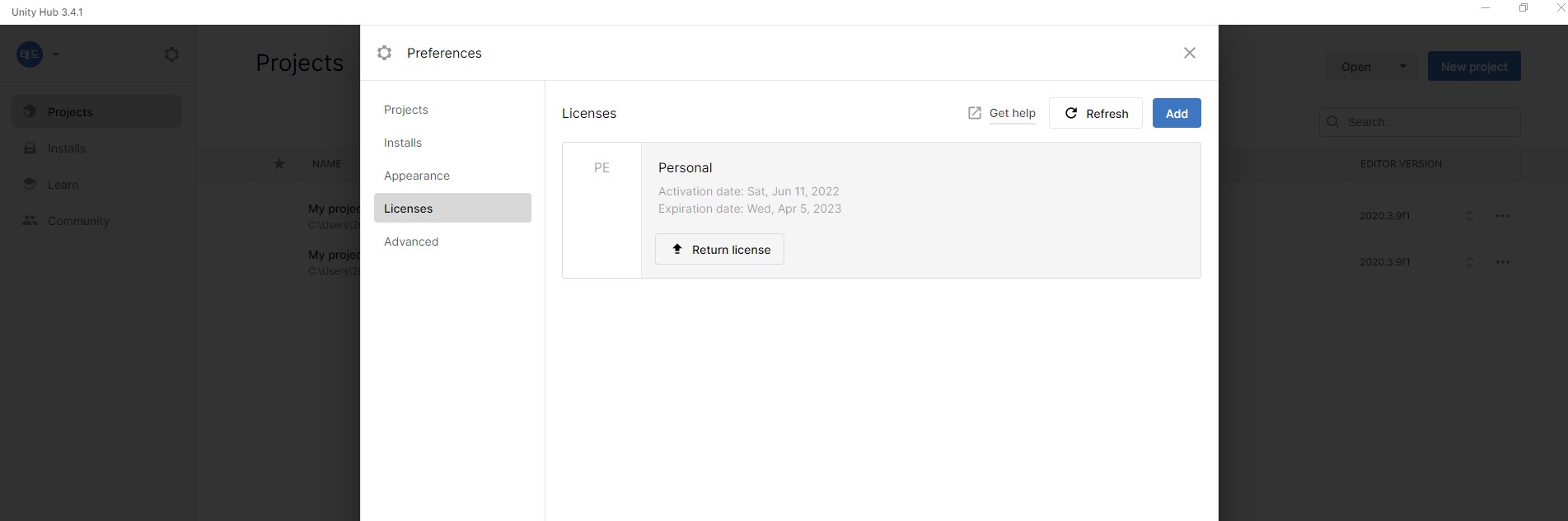
Task: Click the New project button
Action: [x=1474, y=67]
